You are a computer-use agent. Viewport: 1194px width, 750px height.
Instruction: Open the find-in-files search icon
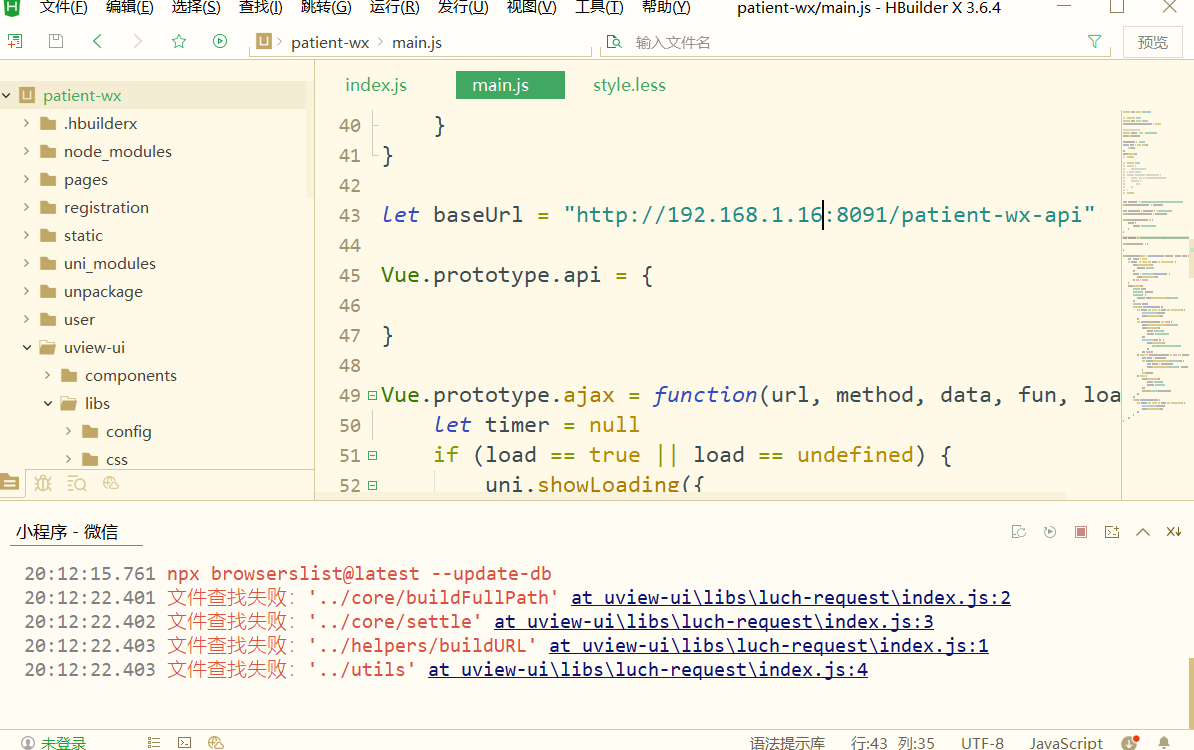pos(77,483)
